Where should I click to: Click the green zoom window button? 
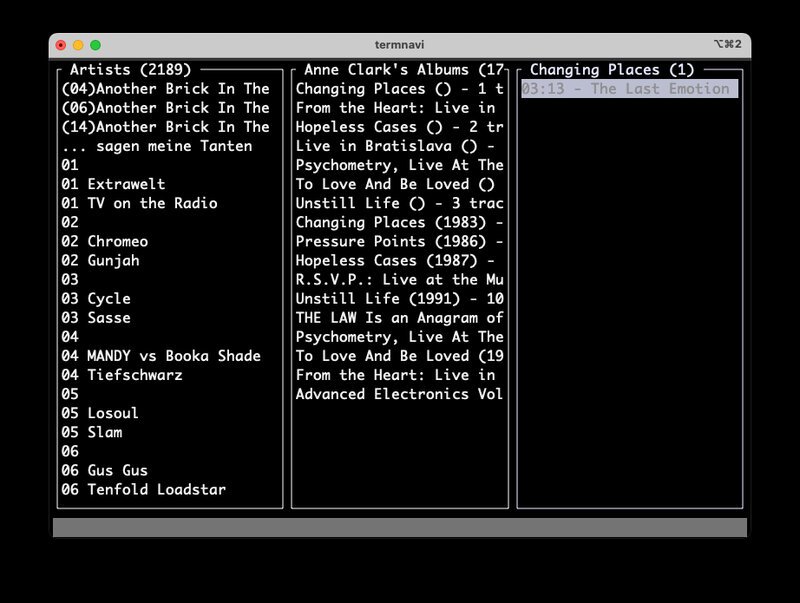[95, 45]
